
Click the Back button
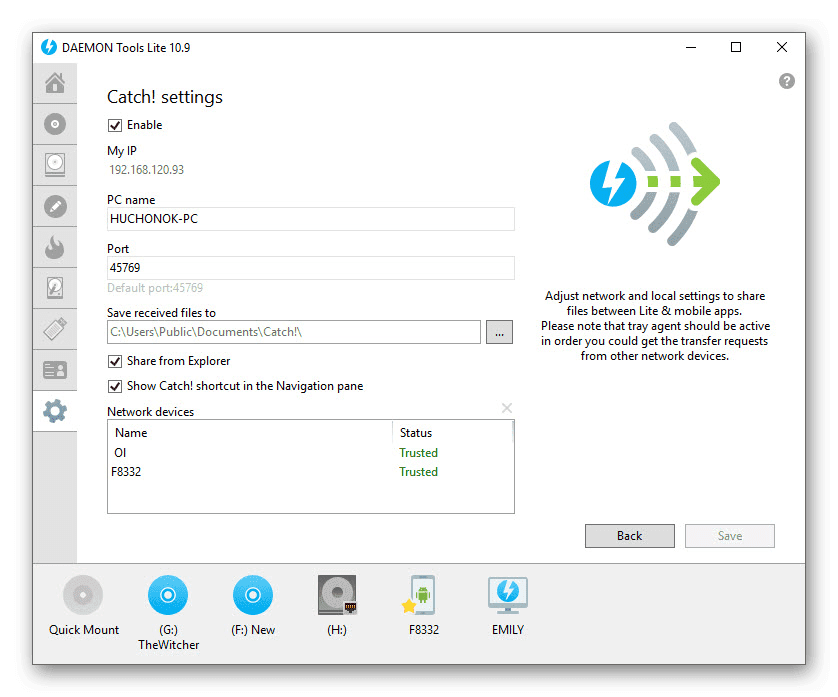click(630, 536)
